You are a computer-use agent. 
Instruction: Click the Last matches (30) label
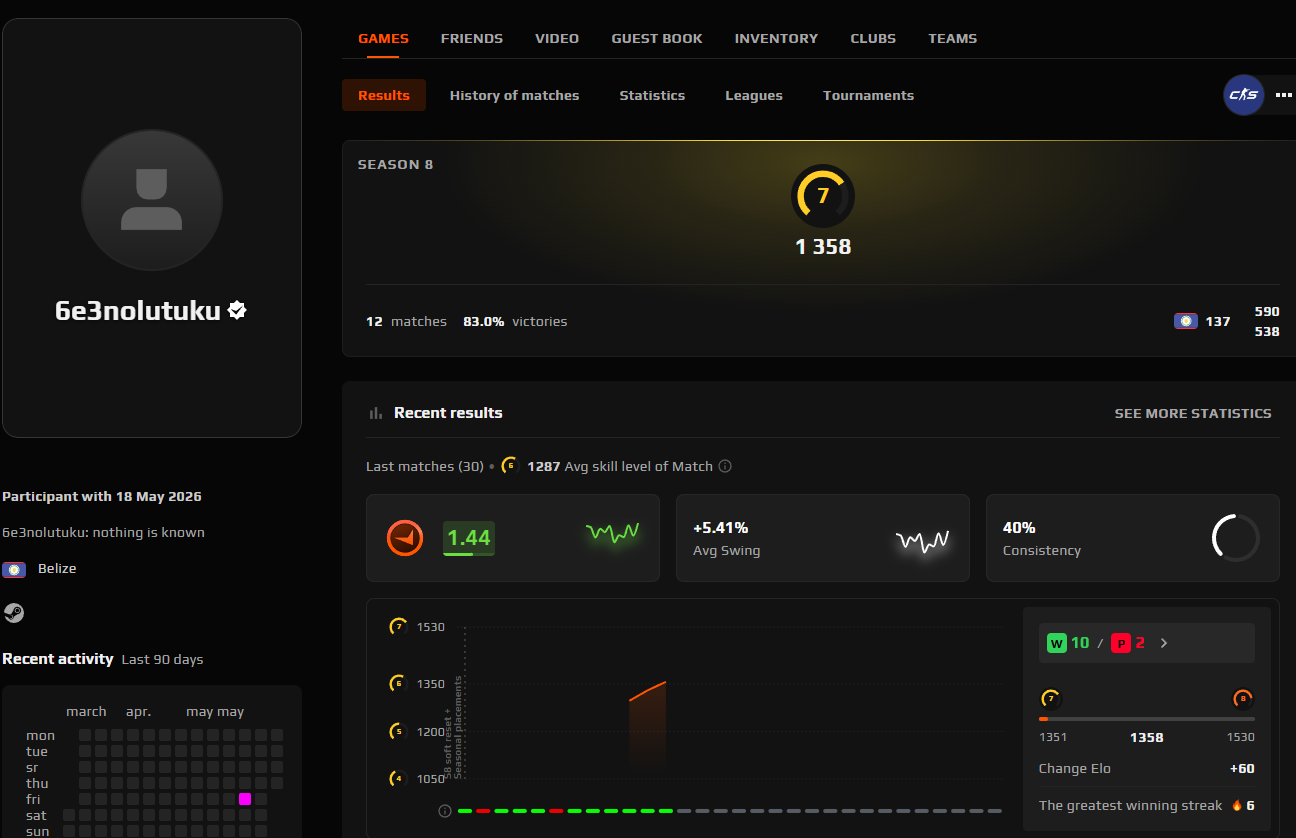point(425,466)
